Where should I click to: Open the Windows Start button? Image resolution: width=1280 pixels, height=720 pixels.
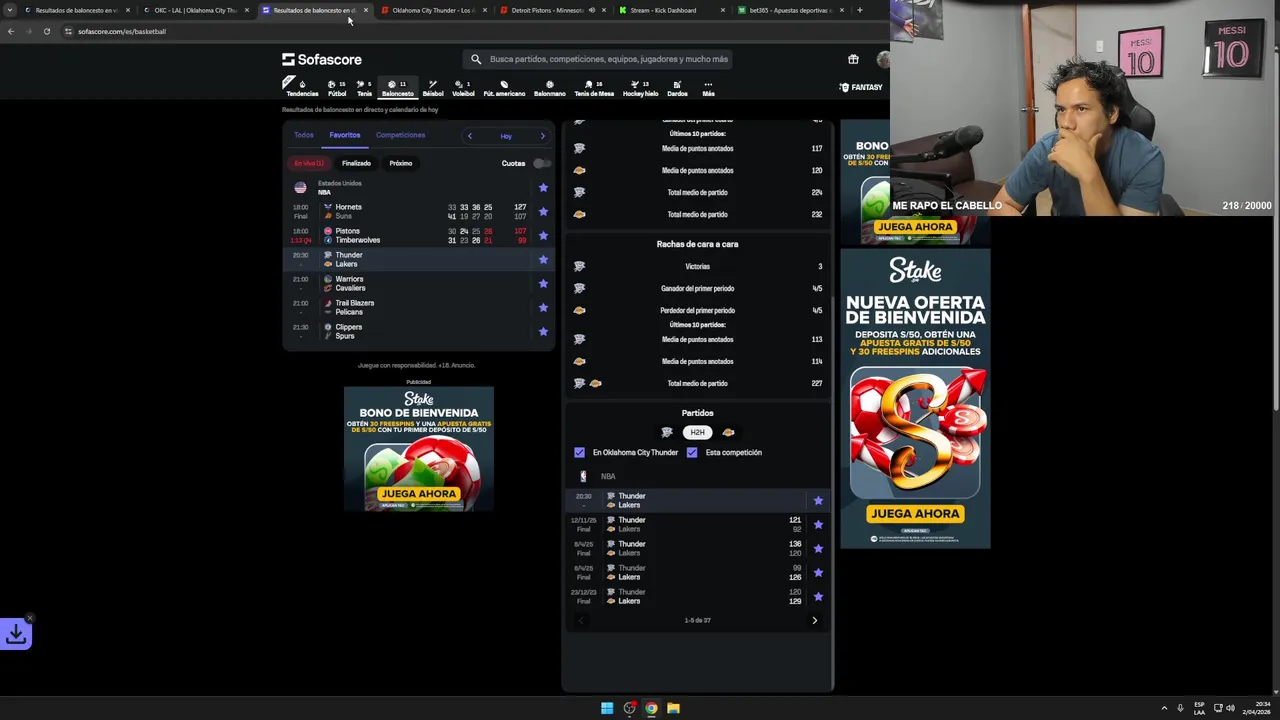click(x=607, y=708)
